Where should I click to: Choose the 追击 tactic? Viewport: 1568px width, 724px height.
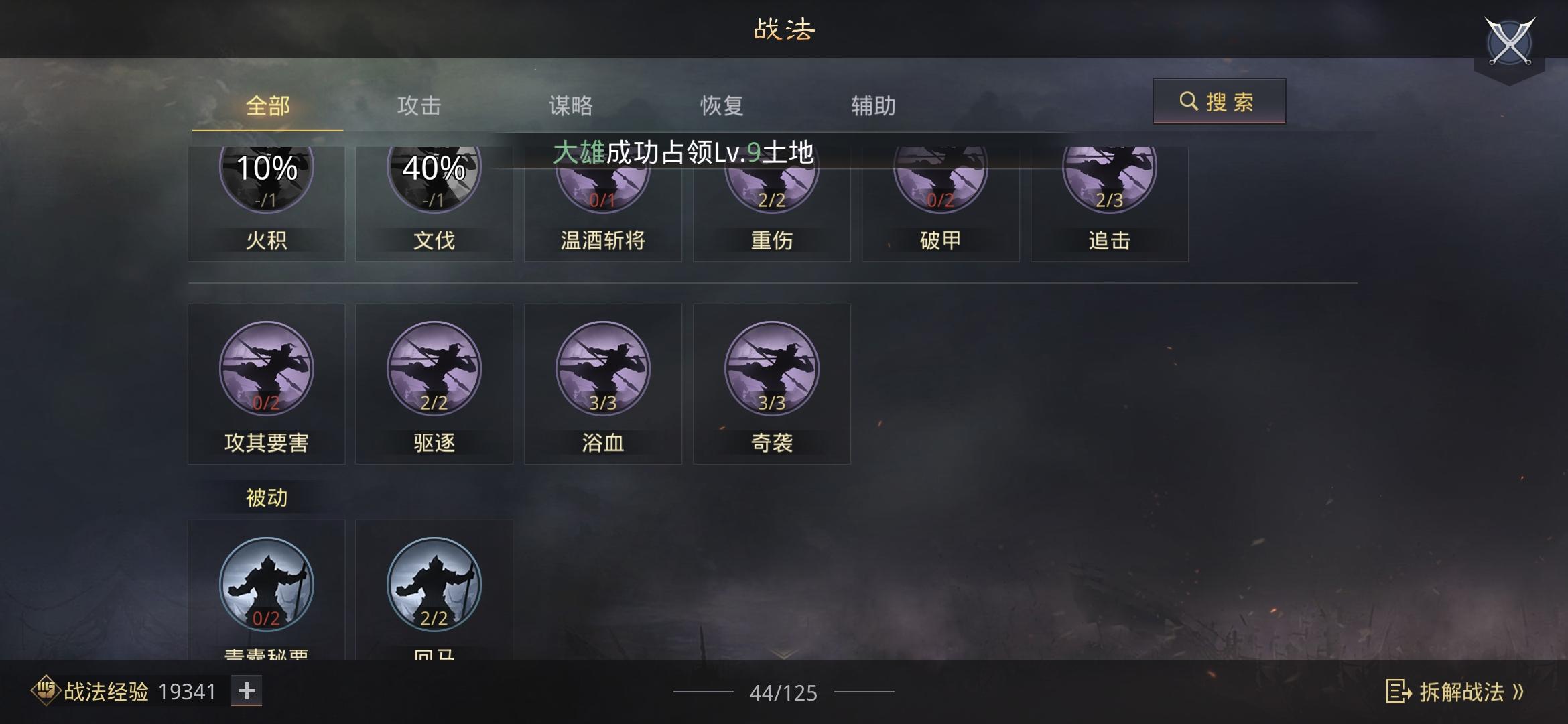click(x=1109, y=202)
